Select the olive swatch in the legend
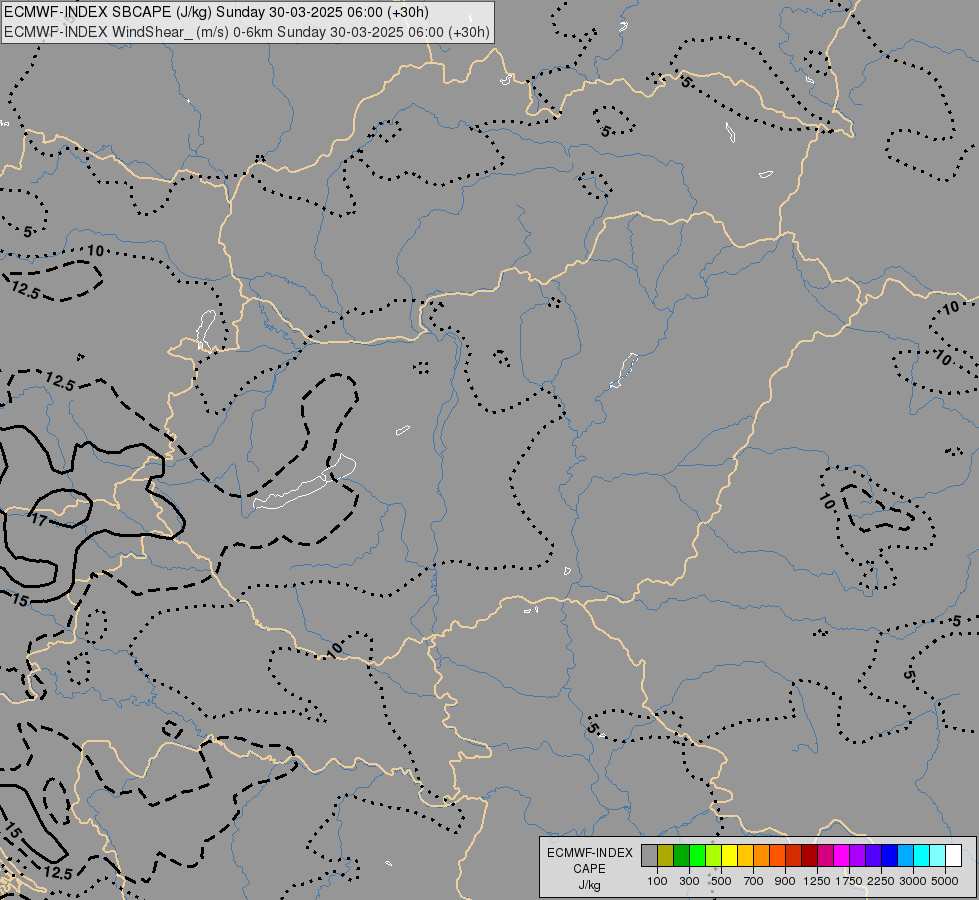979x900 pixels. point(666,855)
